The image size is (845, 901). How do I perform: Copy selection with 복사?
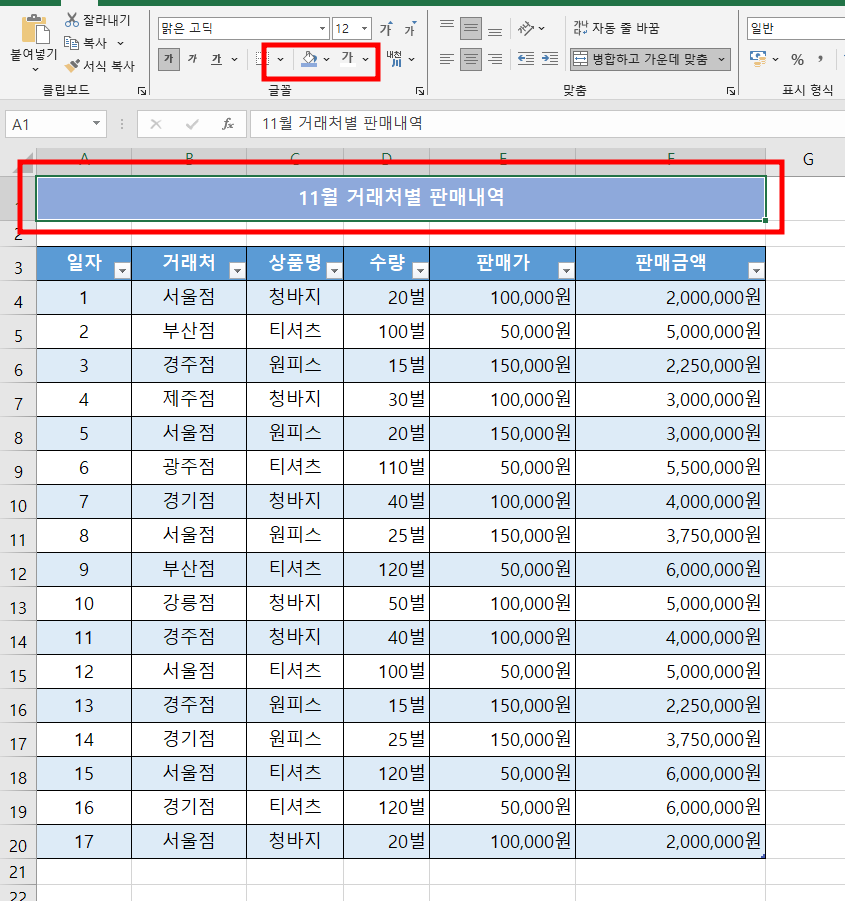click(87, 43)
